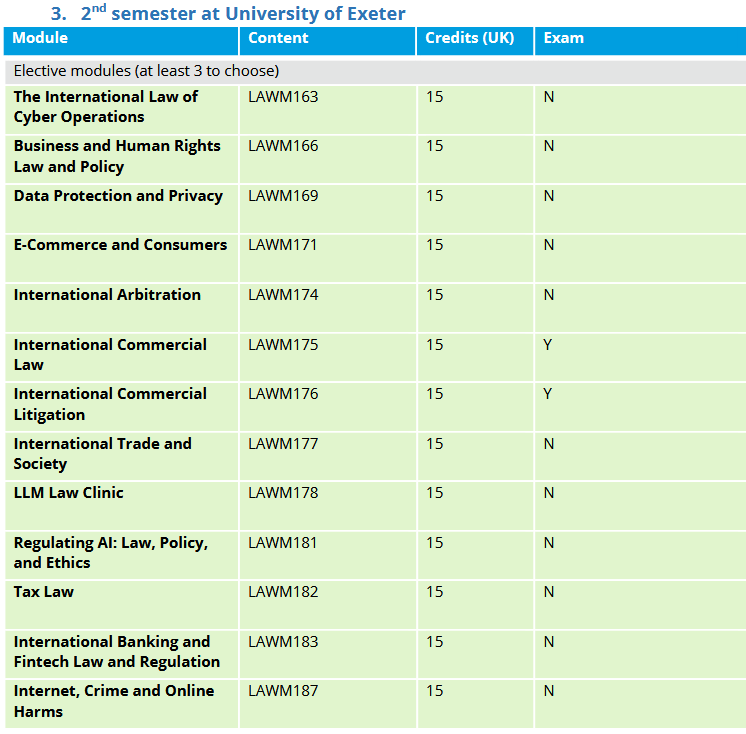Image resolution: width=746 pixels, height=734 pixels.
Task: Click the 'Content' column header
Action: [x=278, y=38]
